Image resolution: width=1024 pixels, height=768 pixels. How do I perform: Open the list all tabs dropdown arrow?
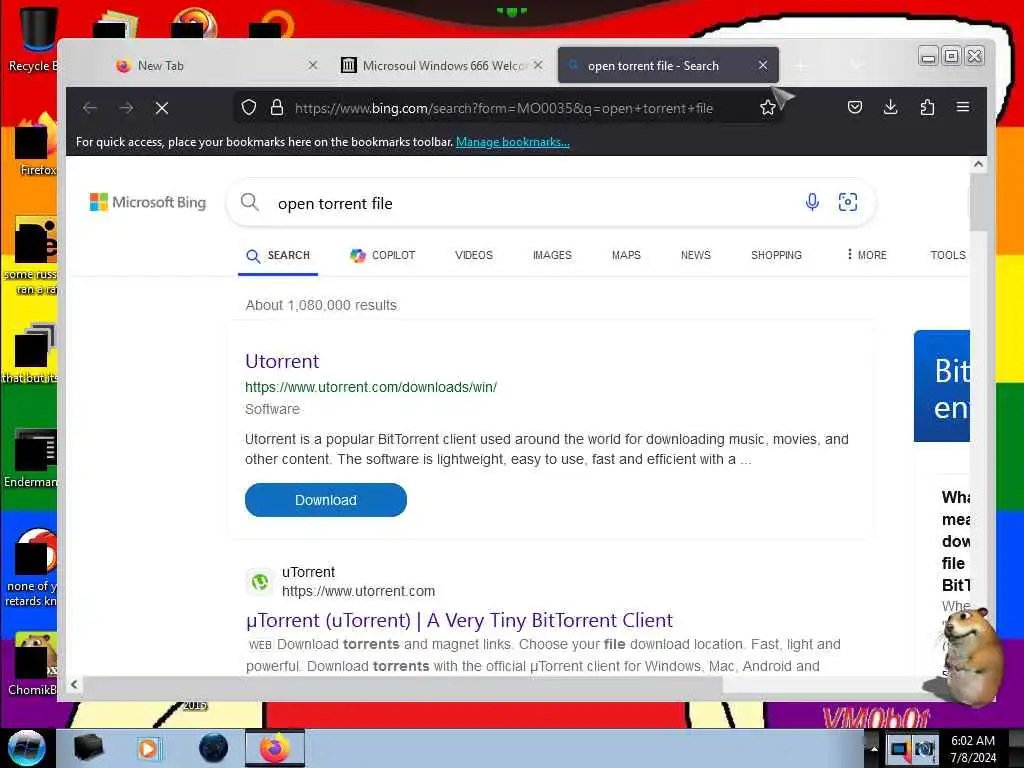click(856, 65)
